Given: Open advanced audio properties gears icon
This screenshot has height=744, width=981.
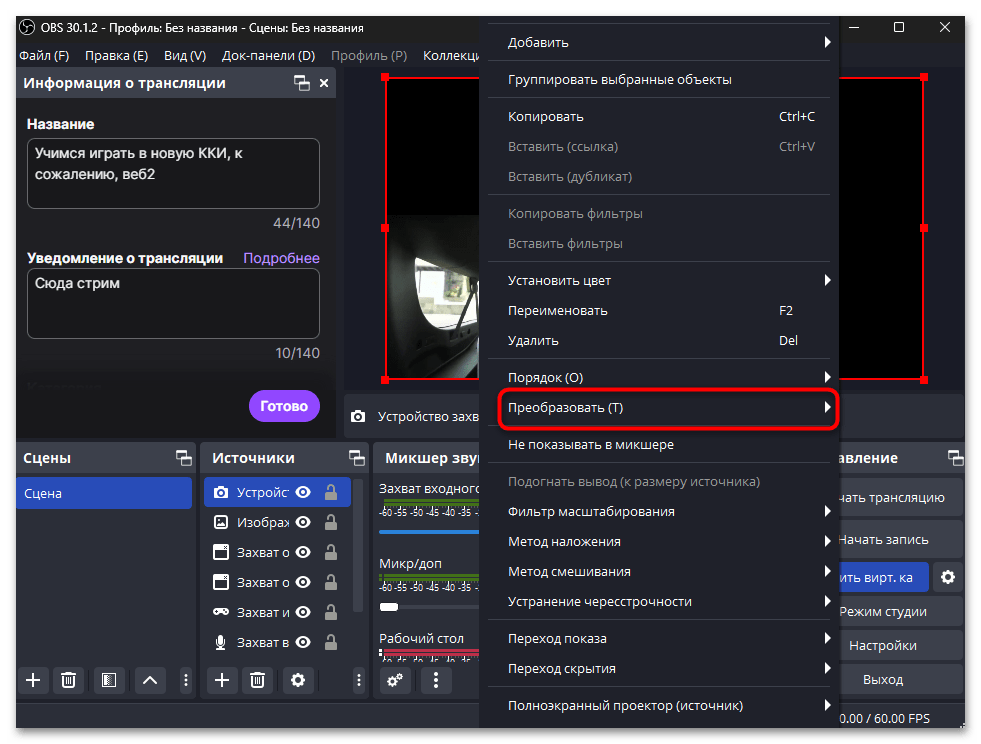Looking at the screenshot, I should pyautogui.click(x=395, y=680).
